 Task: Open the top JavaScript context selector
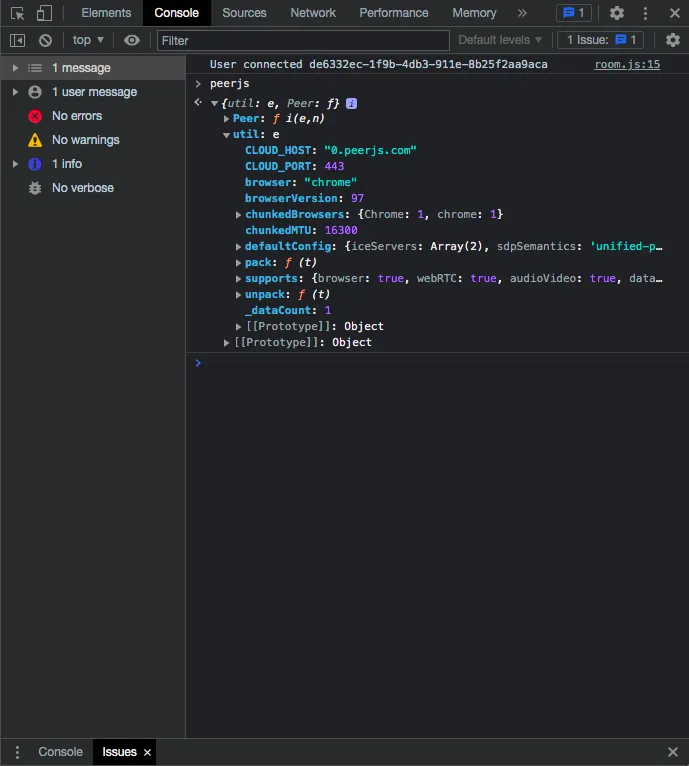pyautogui.click(x=88, y=40)
